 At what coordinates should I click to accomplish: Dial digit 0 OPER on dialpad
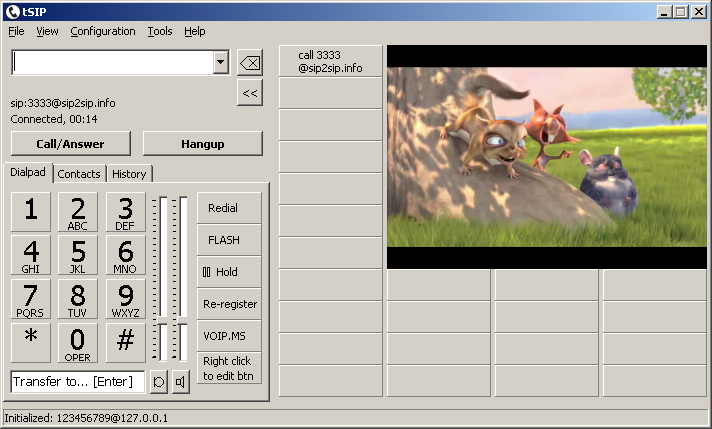[x=78, y=343]
